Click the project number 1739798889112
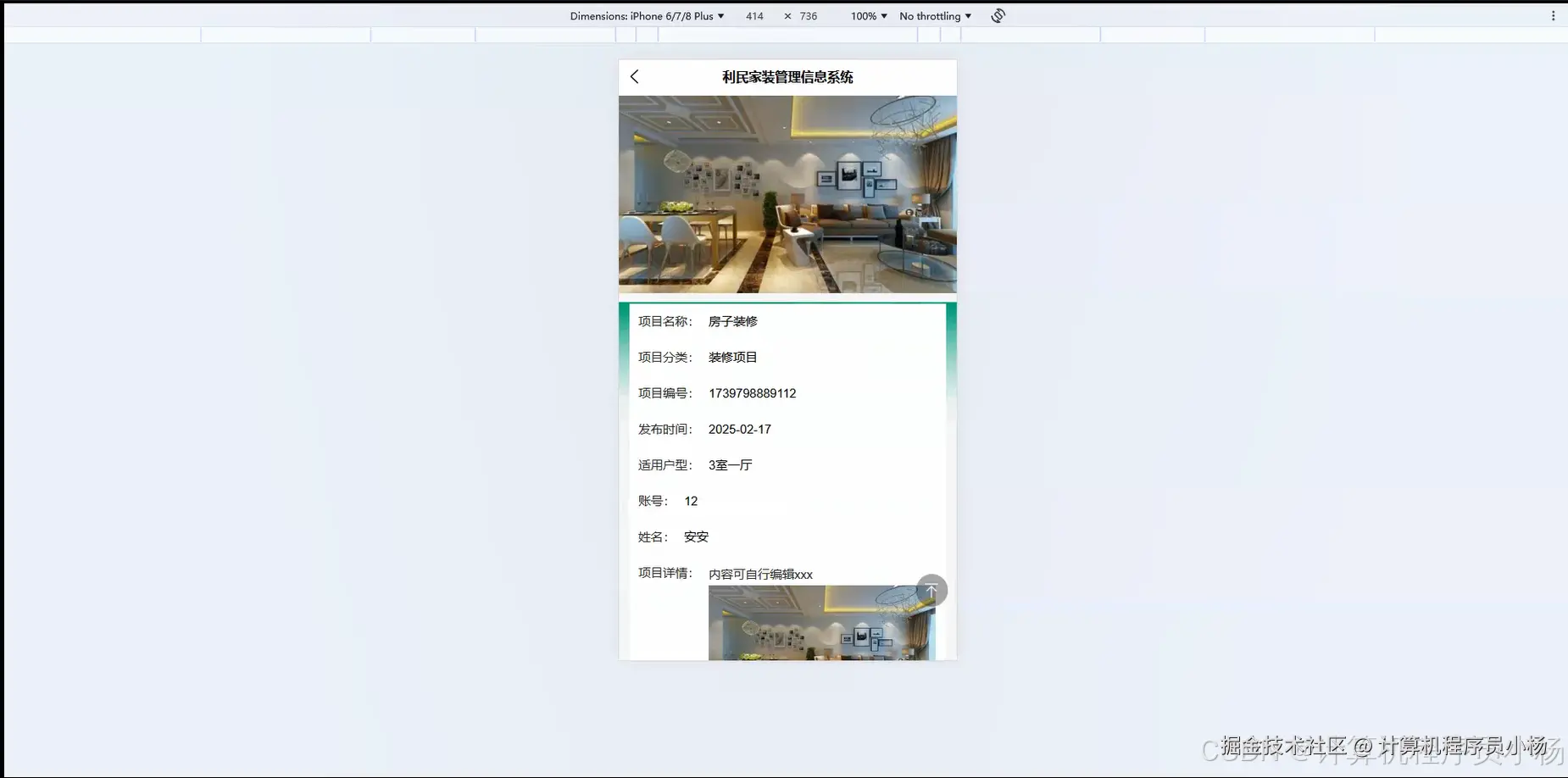This screenshot has height=778, width=1568. [752, 393]
